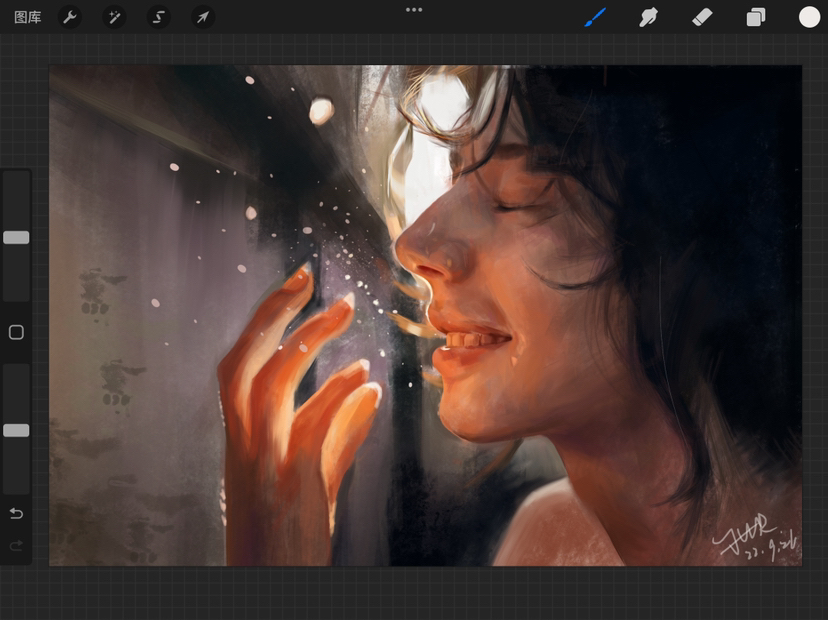Screen dimensions: 828x620
Task: Tap the three-dot handle at top center
Action: click(414, 10)
